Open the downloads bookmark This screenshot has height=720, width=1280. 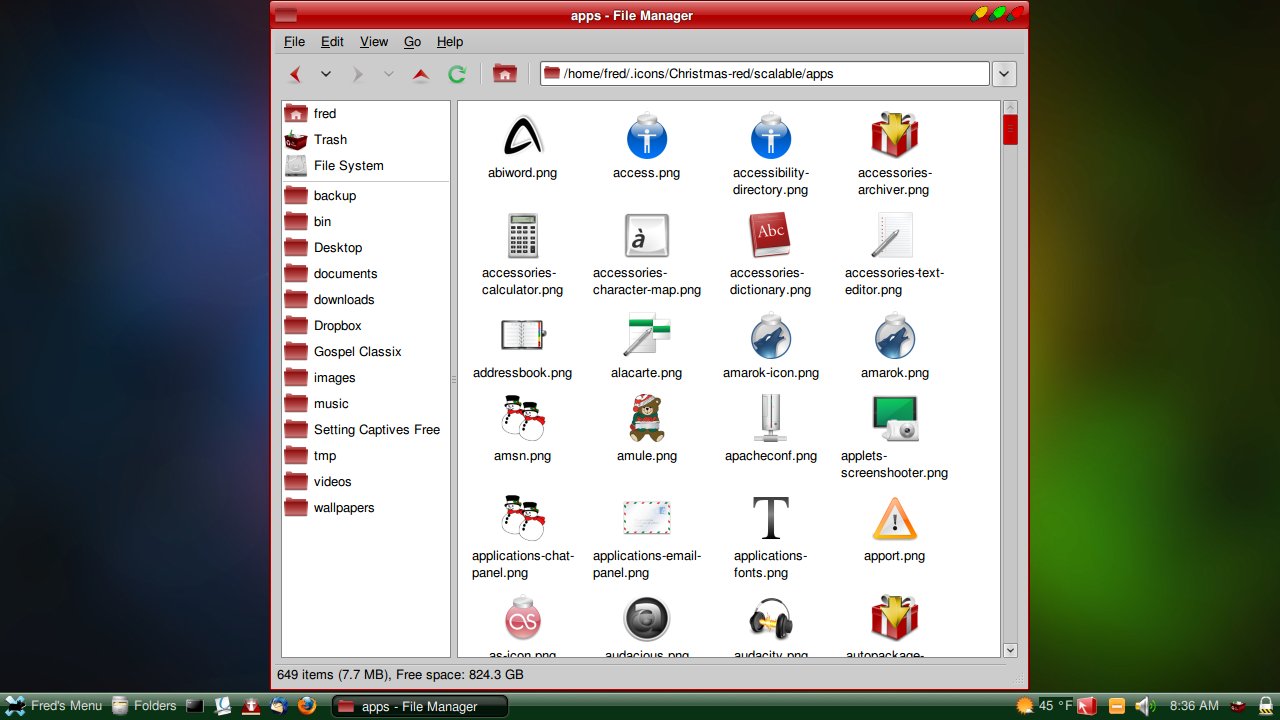366,300
